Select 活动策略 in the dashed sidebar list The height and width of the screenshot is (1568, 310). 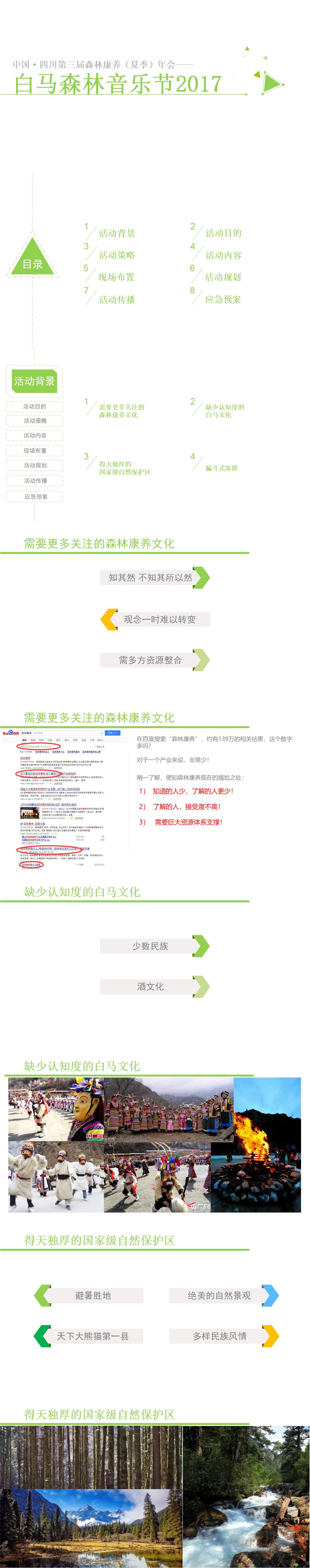(35, 421)
